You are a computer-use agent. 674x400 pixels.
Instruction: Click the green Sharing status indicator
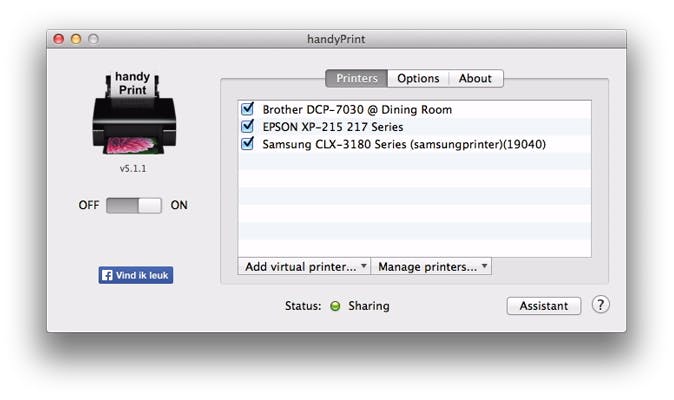coord(335,306)
